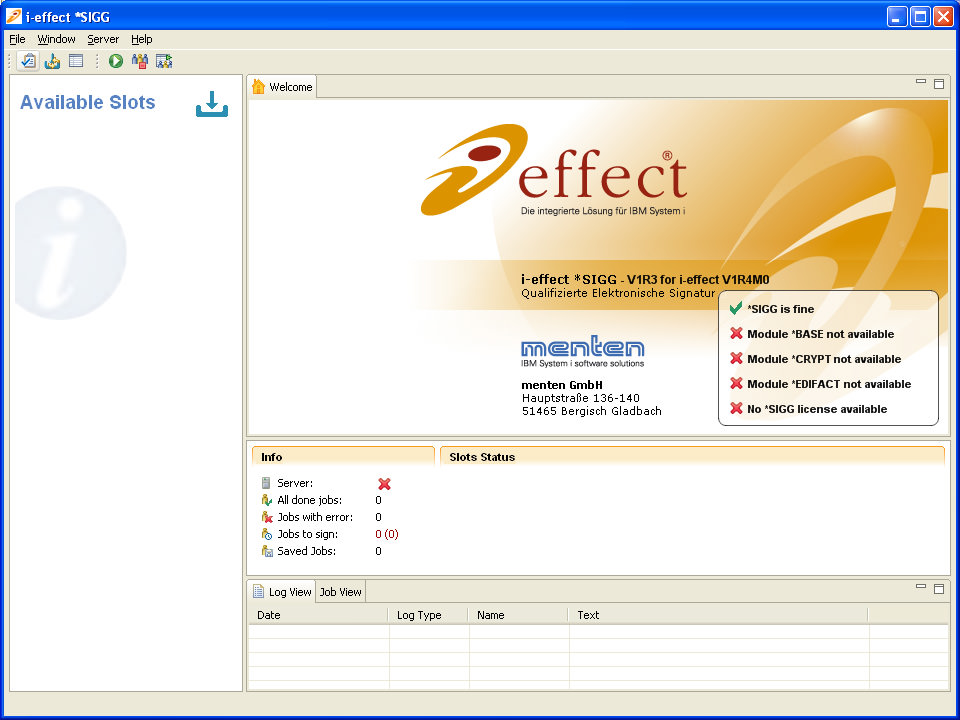This screenshot has width=960, height=720.
Task: Click the blue tray import toolbar icon
Action: 52,61
